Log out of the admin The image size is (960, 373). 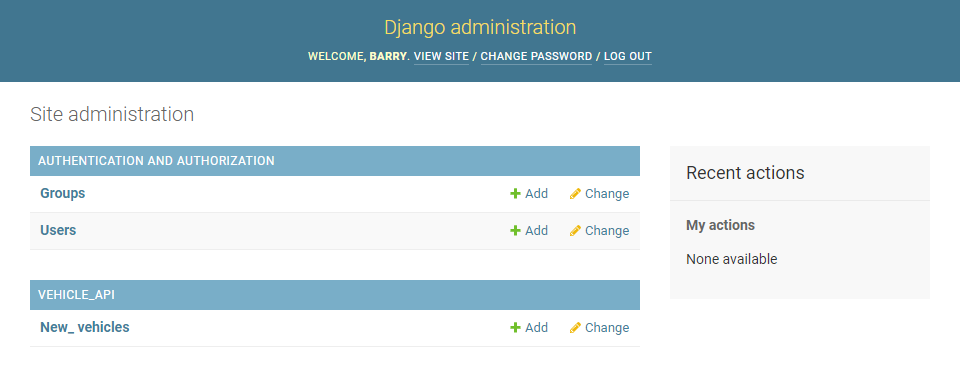[628, 56]
